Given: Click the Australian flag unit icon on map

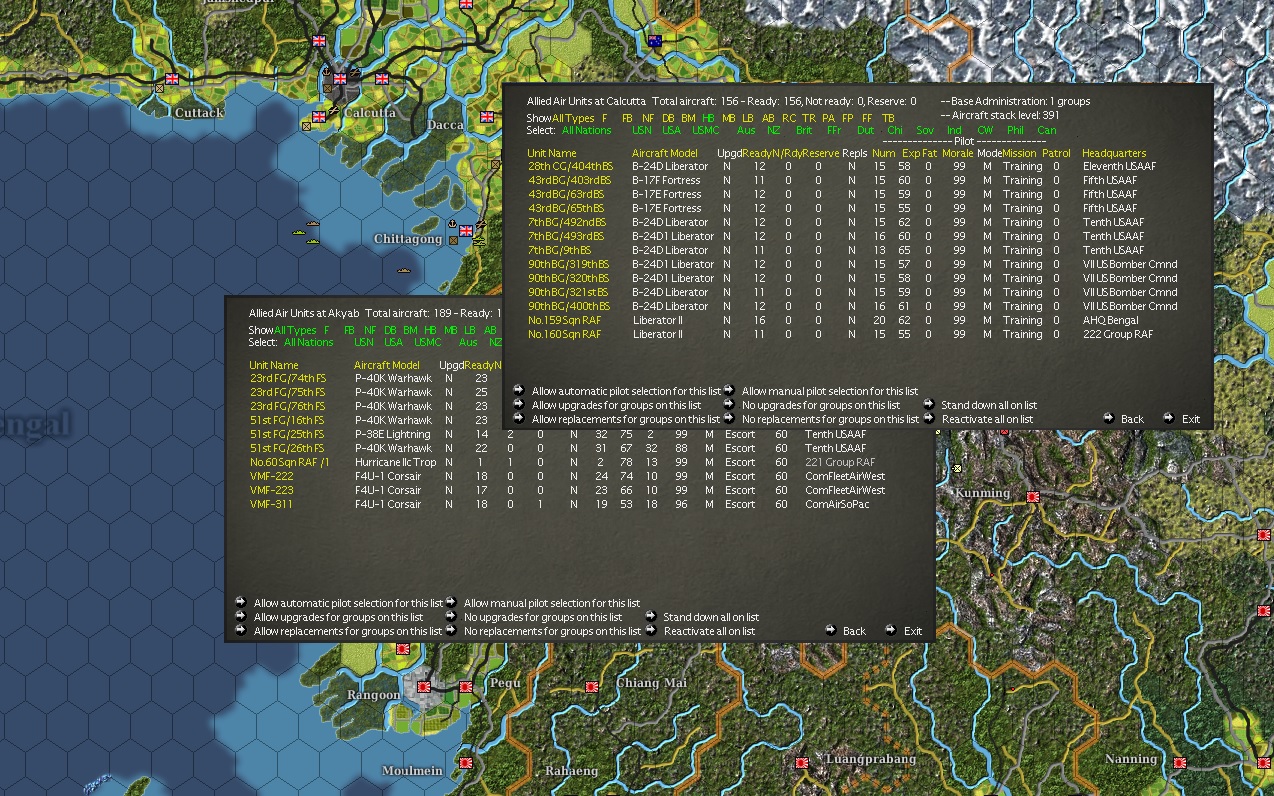Looking at the screenshot, I should [655, 41].
